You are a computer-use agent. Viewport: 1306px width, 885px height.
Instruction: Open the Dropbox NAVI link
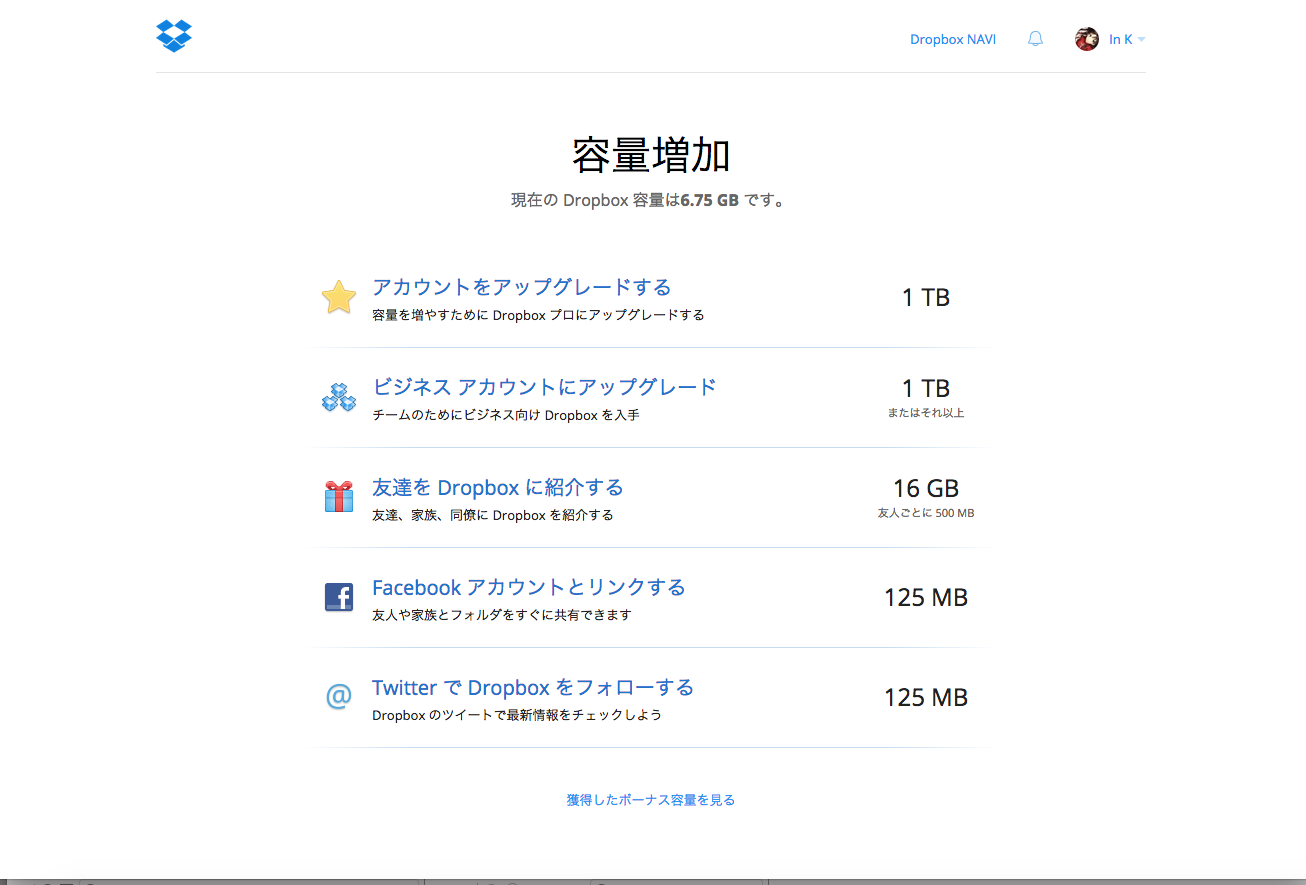952,40
